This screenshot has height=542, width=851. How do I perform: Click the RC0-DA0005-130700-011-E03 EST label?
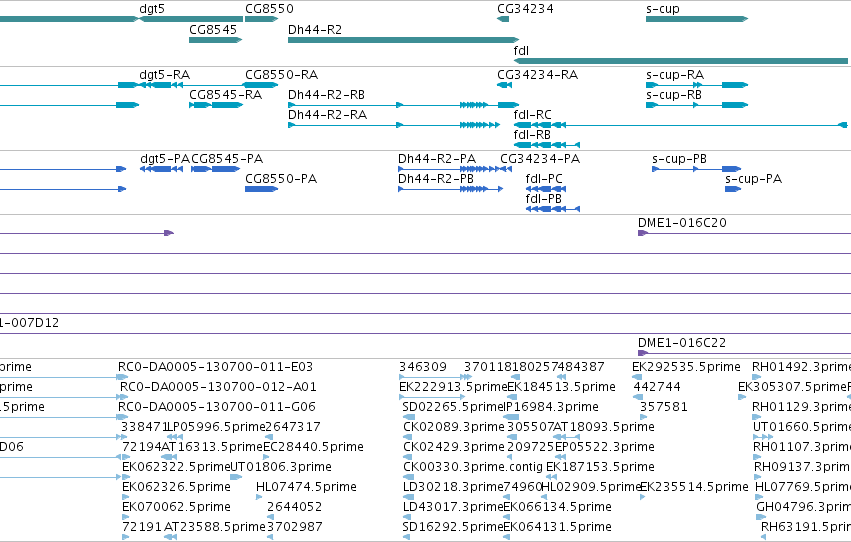(x=215, y=366)
